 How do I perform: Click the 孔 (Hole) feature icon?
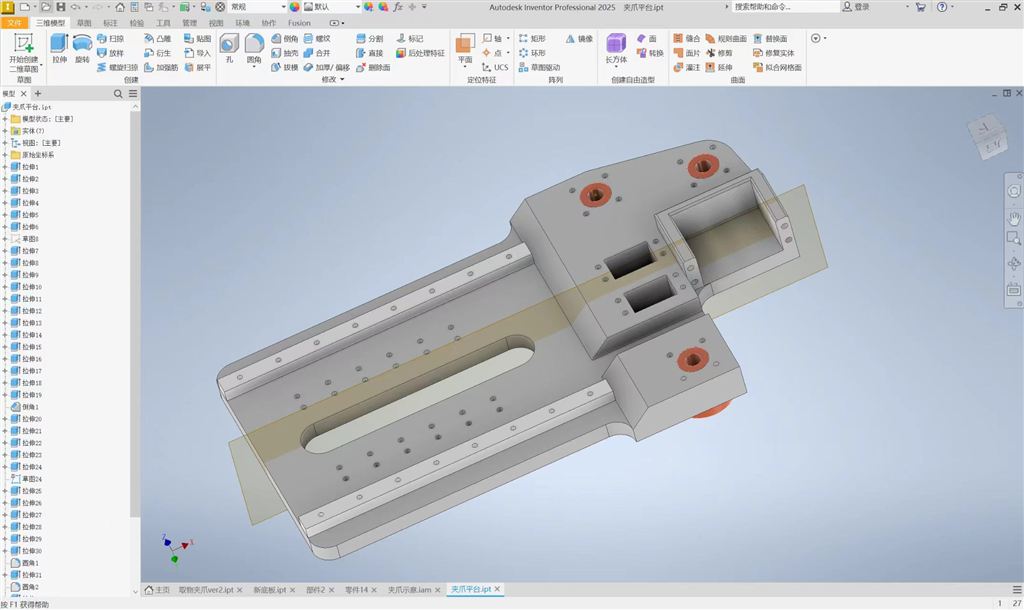229,48
